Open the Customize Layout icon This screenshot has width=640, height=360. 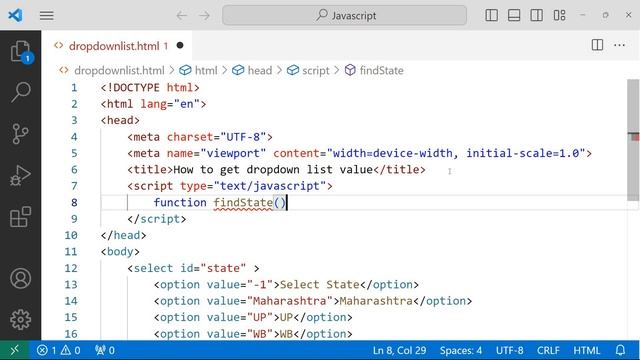pyautogui.click(x=559, y=16)
